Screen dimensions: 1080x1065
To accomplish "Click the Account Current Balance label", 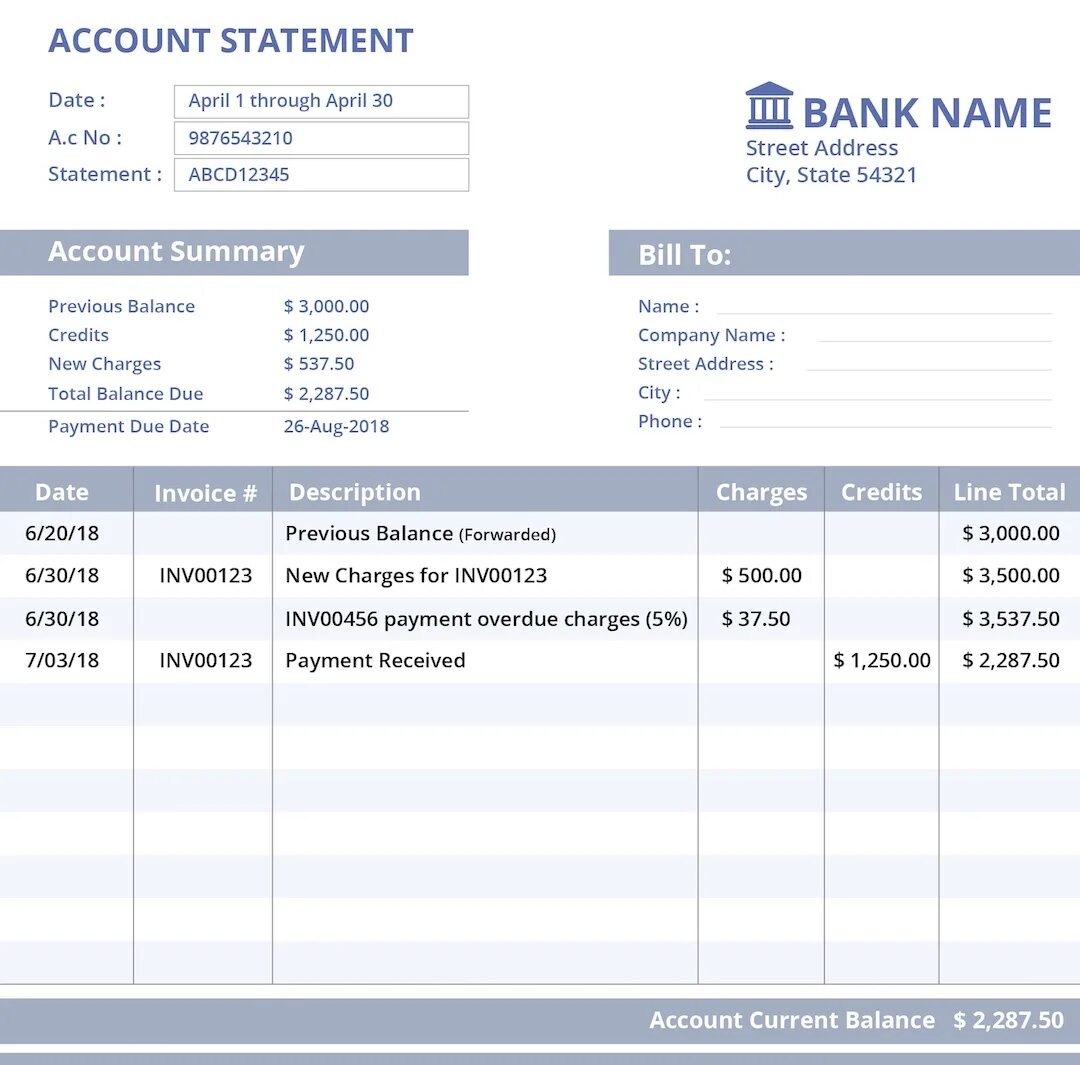I will click(x=792, y=1020).
